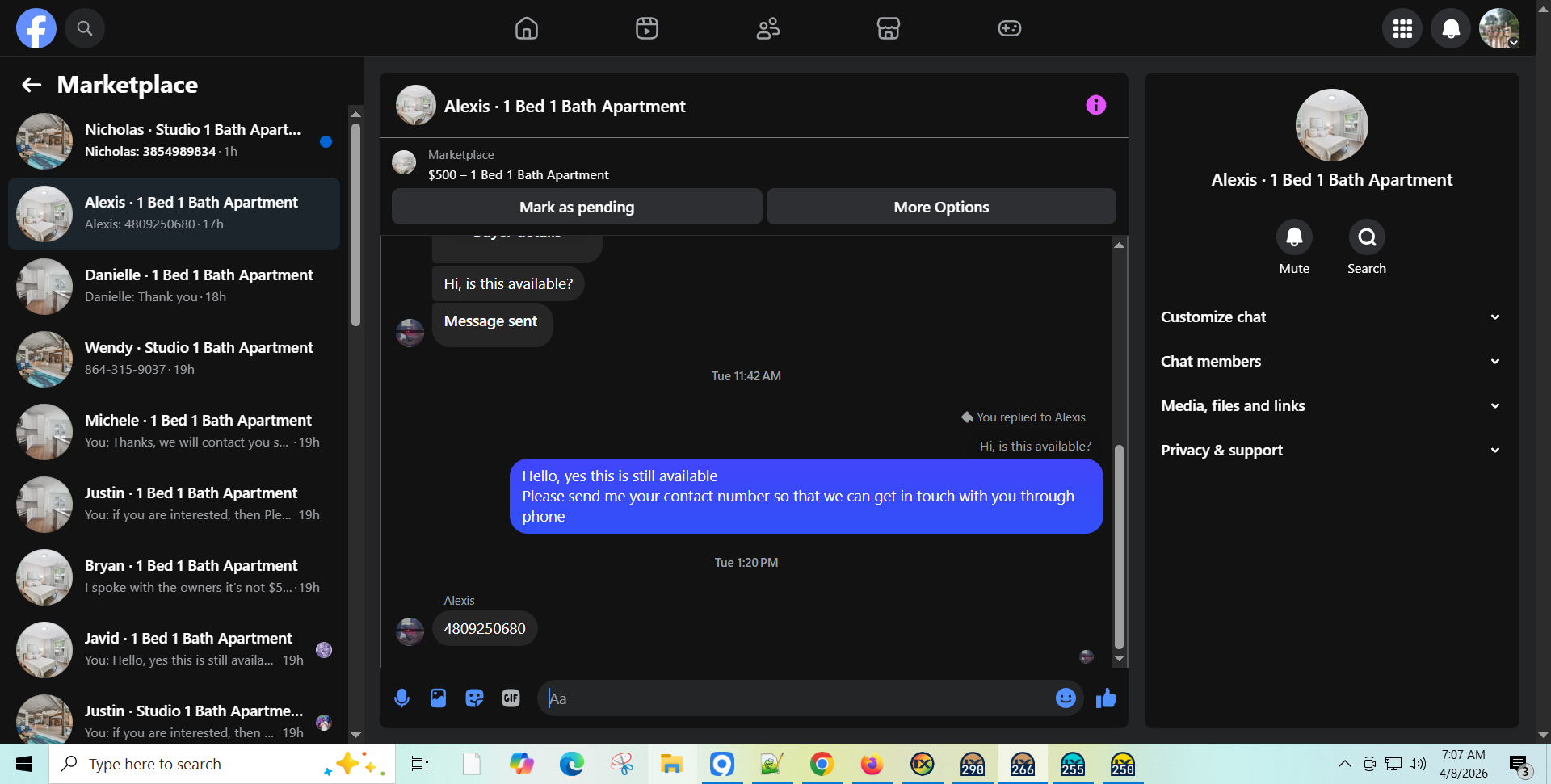Open $500 1 Bed 1 Bath listing link
1551x784 pixels.
click(x=518, y=174)
